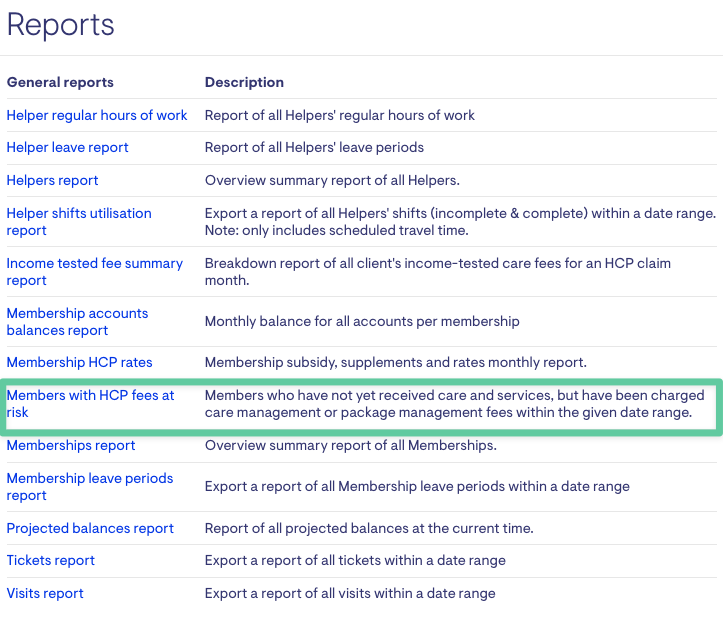Open Members with HCP fees at risk
723x617 pixels.
tap(90, 403)
